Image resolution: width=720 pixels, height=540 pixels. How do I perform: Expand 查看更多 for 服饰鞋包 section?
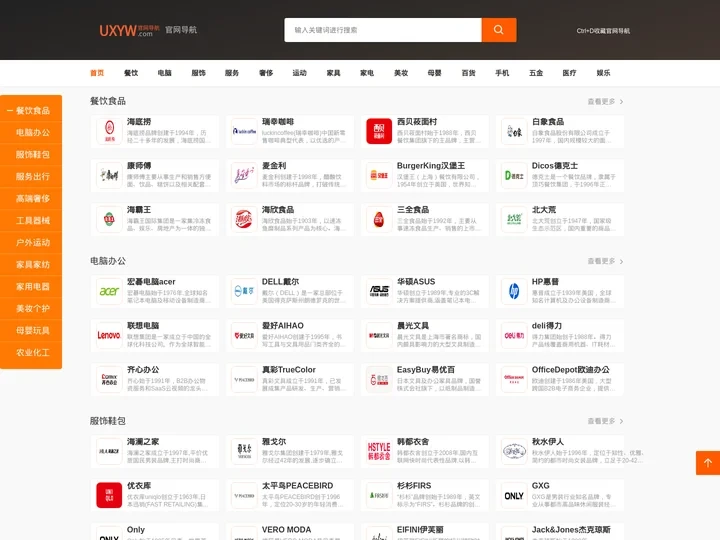605,421
